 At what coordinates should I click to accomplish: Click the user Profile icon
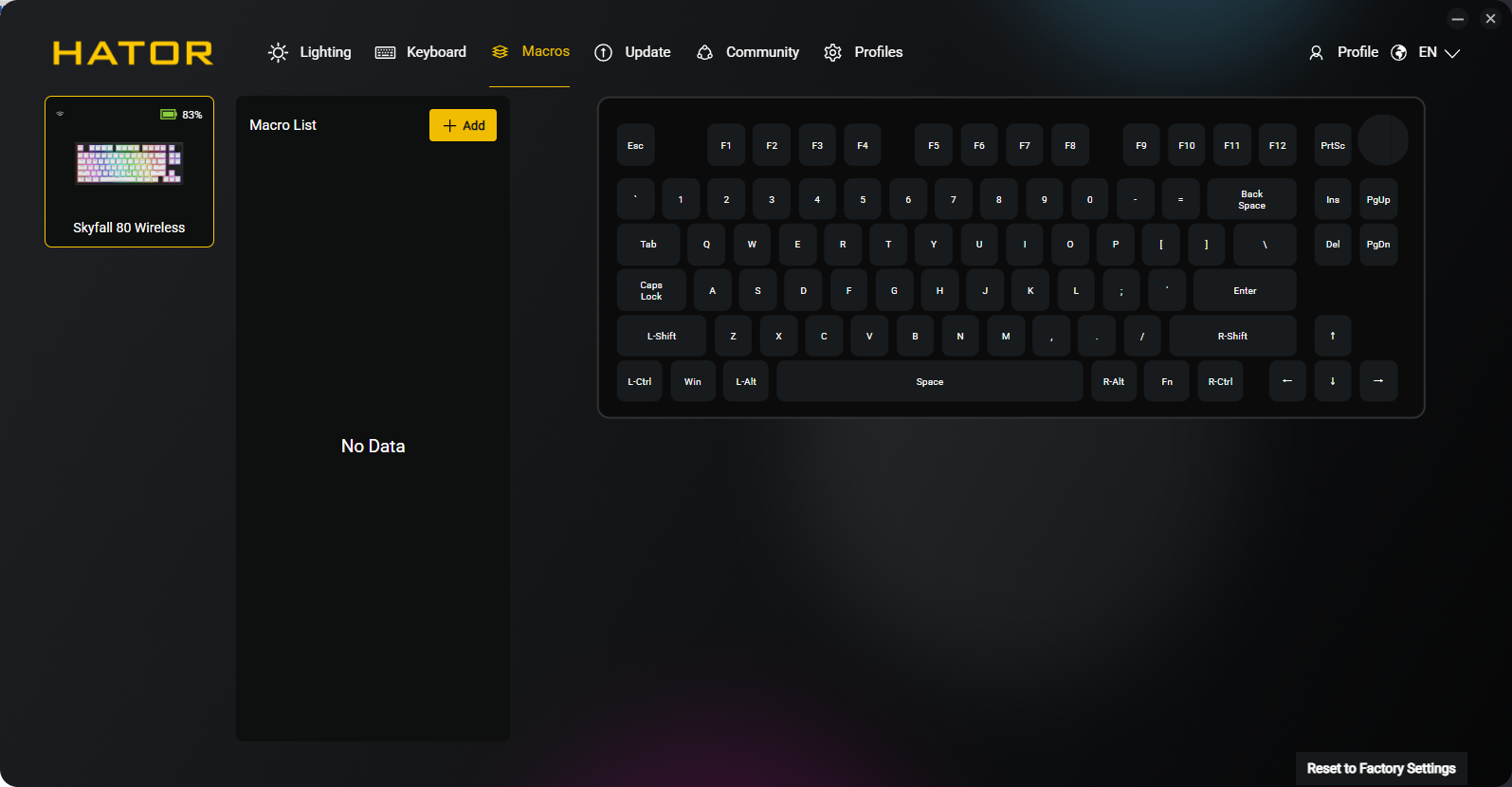point(1316,53)
